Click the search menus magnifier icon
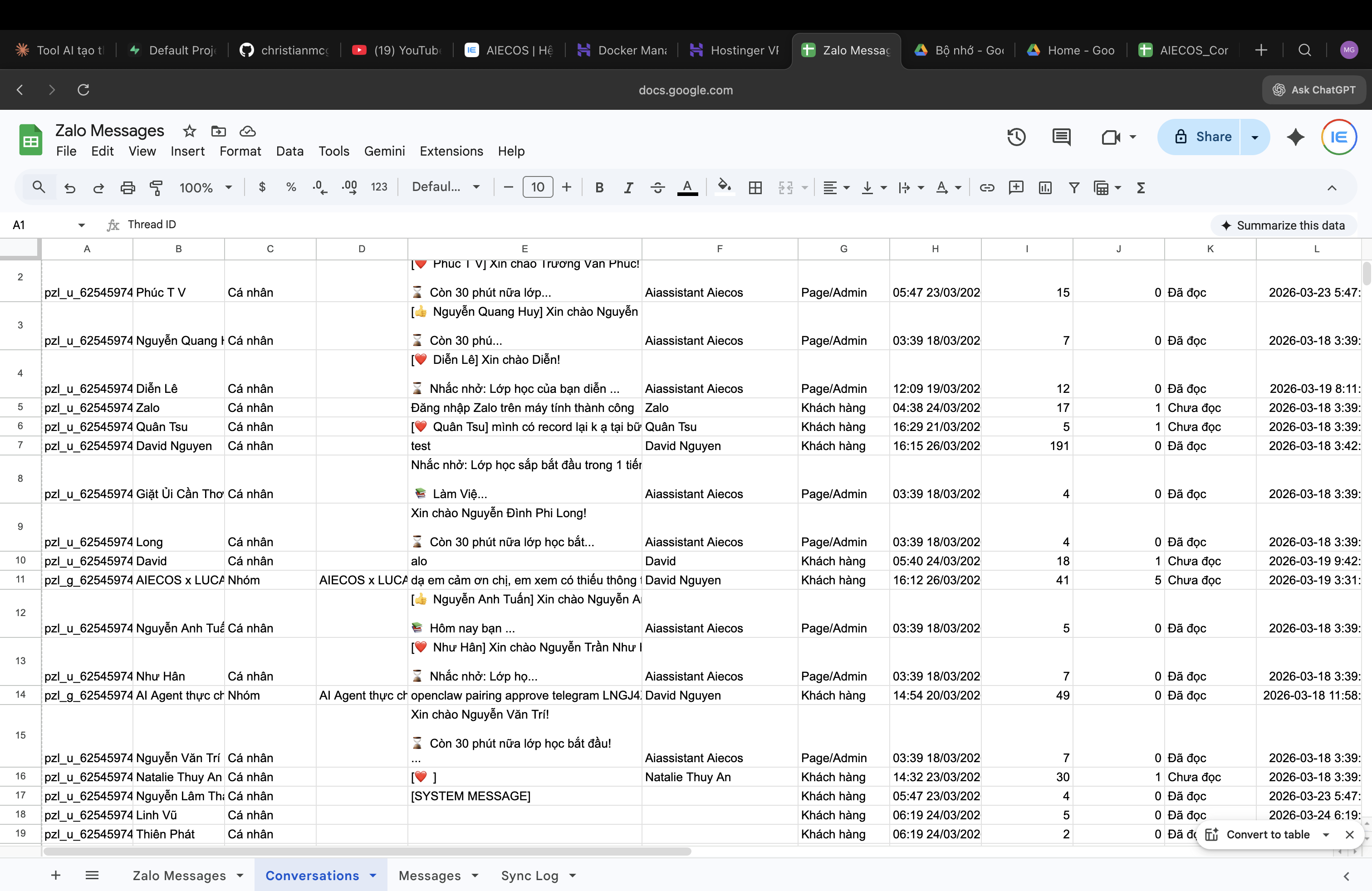The image size is (1372, 891). 39,187
